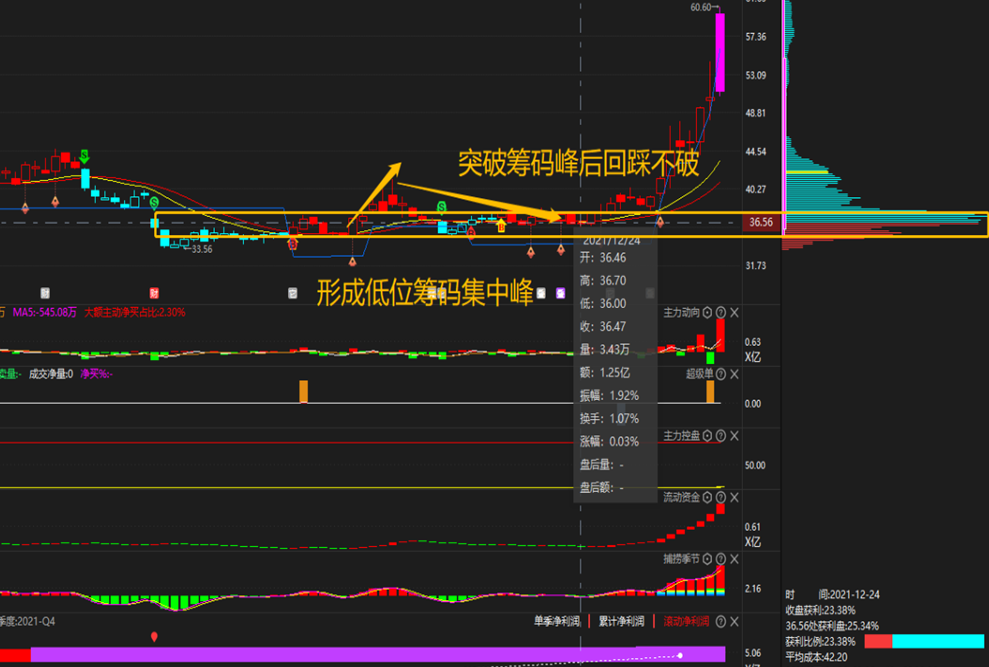Switch to the 单季净利润 tab
The width and height of the screenshot is (989, 667).
(557, 622)
